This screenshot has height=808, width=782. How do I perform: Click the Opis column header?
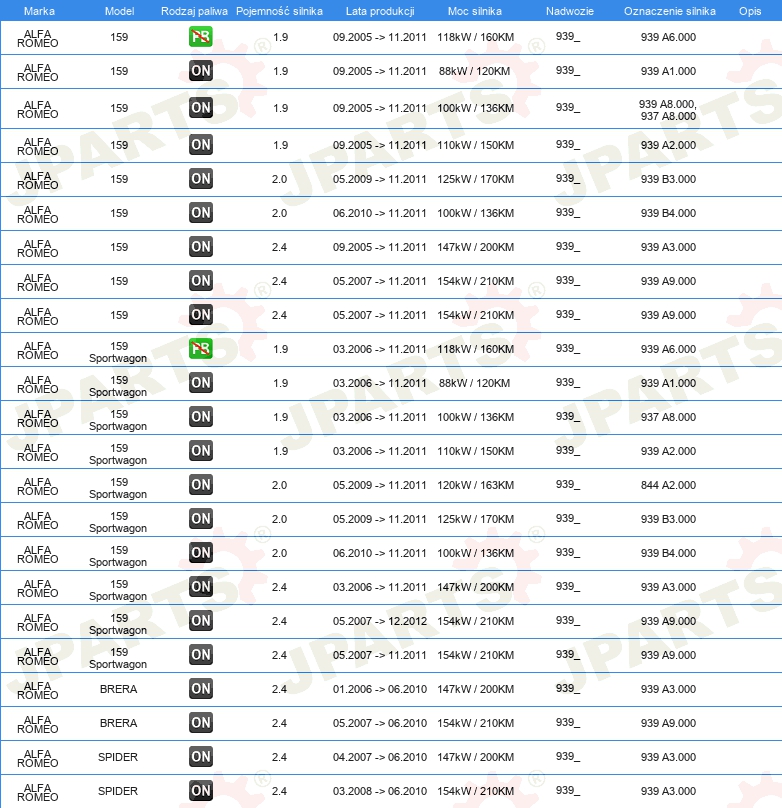point(749,11)
